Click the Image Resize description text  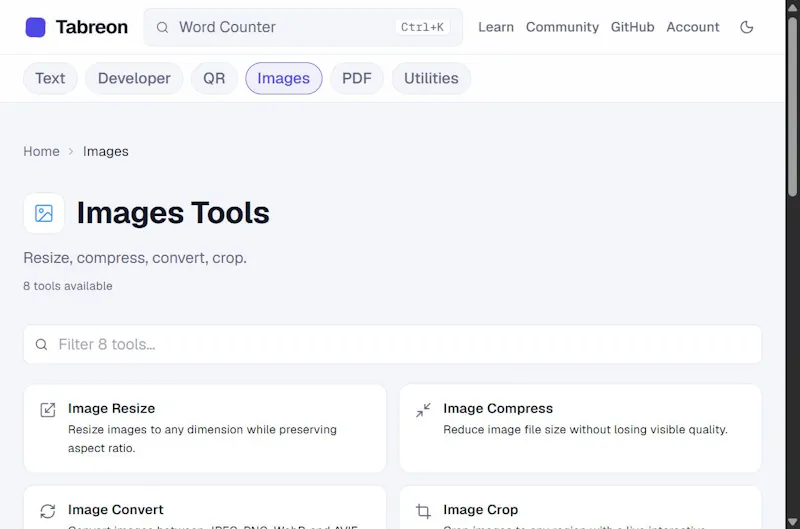click(202, 439)
